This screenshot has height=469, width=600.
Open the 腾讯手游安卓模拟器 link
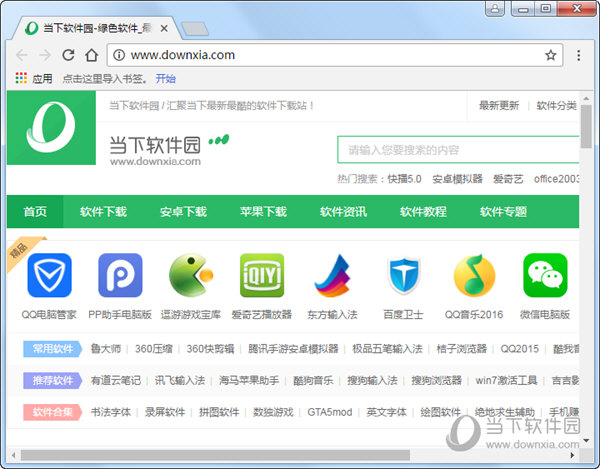(293, 348)
